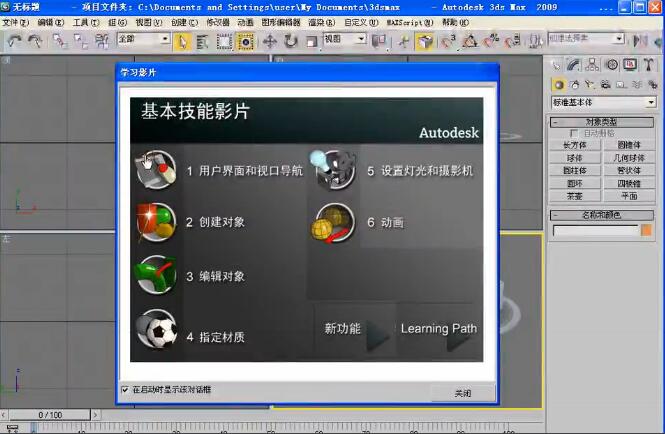Click the Mirror tool icon
665x434 pixels.
(x=640, y=41)
